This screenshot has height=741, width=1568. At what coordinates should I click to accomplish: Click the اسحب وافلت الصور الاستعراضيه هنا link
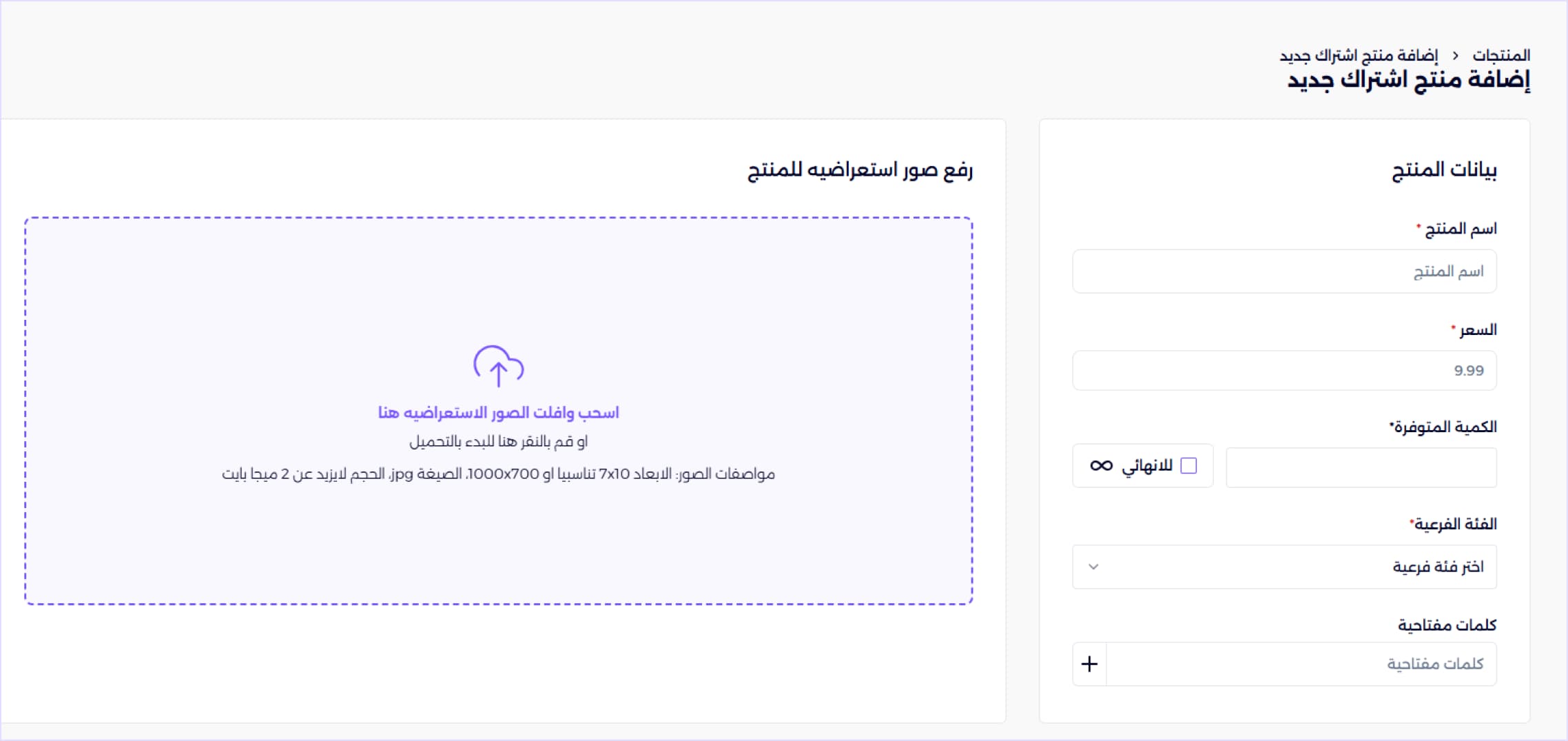point(498,412)
